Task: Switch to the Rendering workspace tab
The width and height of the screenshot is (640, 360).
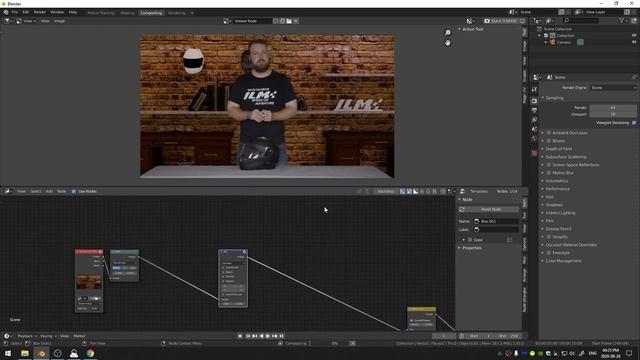Action: [176, 13]
